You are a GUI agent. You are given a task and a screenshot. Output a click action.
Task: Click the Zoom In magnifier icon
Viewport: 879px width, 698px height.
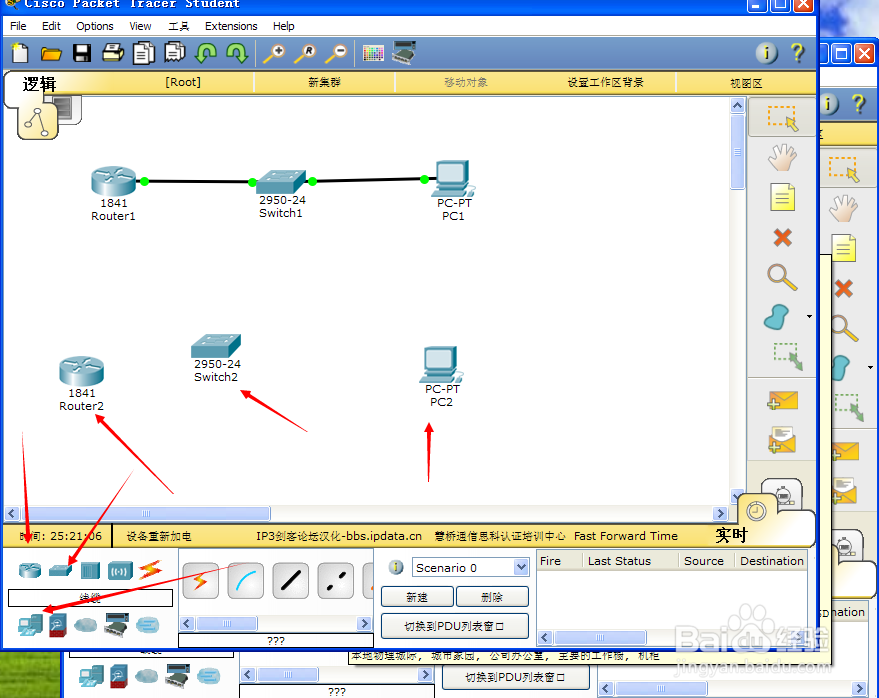(274, 53)
